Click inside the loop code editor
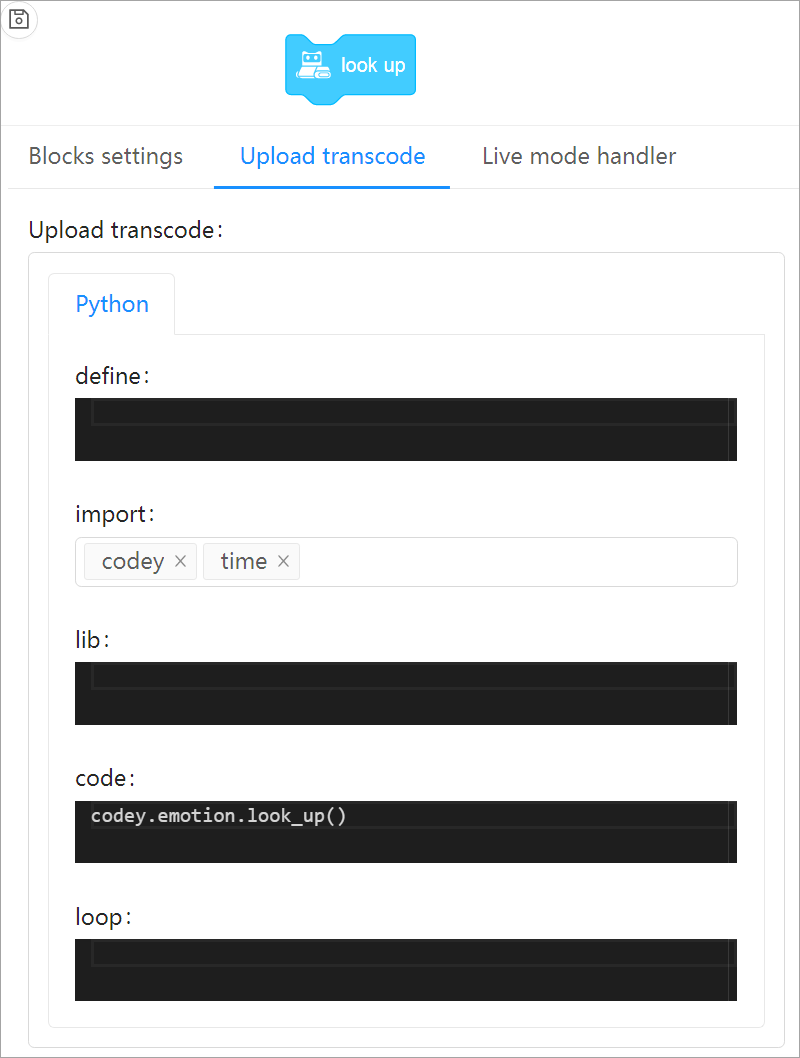Image resolution: width=800 pixels, height=1058 pixels. coord(405,970)
